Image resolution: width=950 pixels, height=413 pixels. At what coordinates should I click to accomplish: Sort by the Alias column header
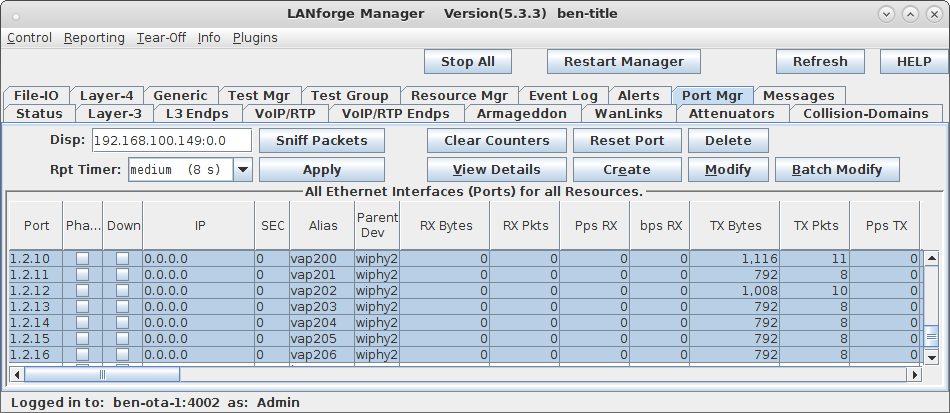(x=322, y=225)
